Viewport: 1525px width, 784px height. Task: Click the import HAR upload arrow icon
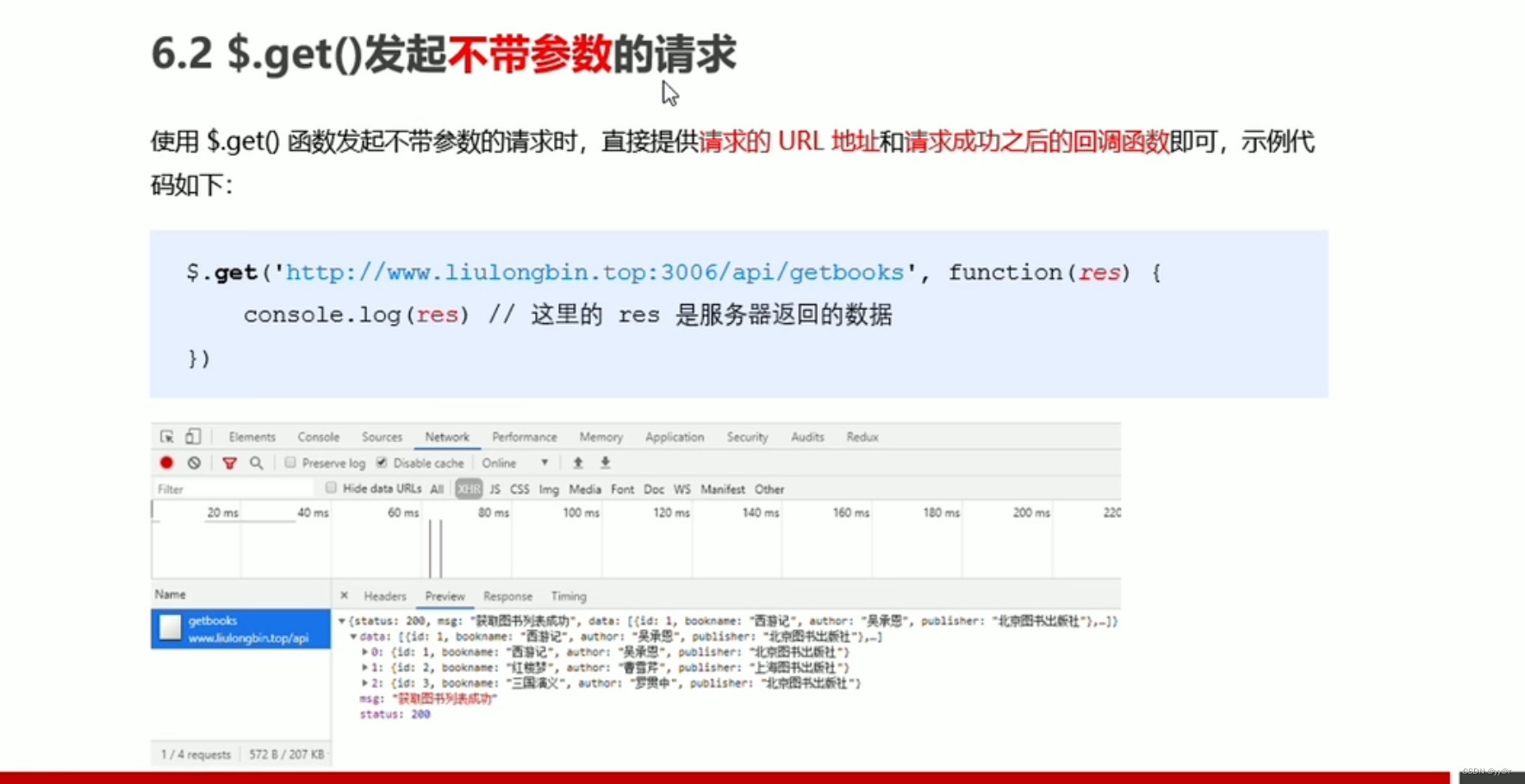[578, 463]
